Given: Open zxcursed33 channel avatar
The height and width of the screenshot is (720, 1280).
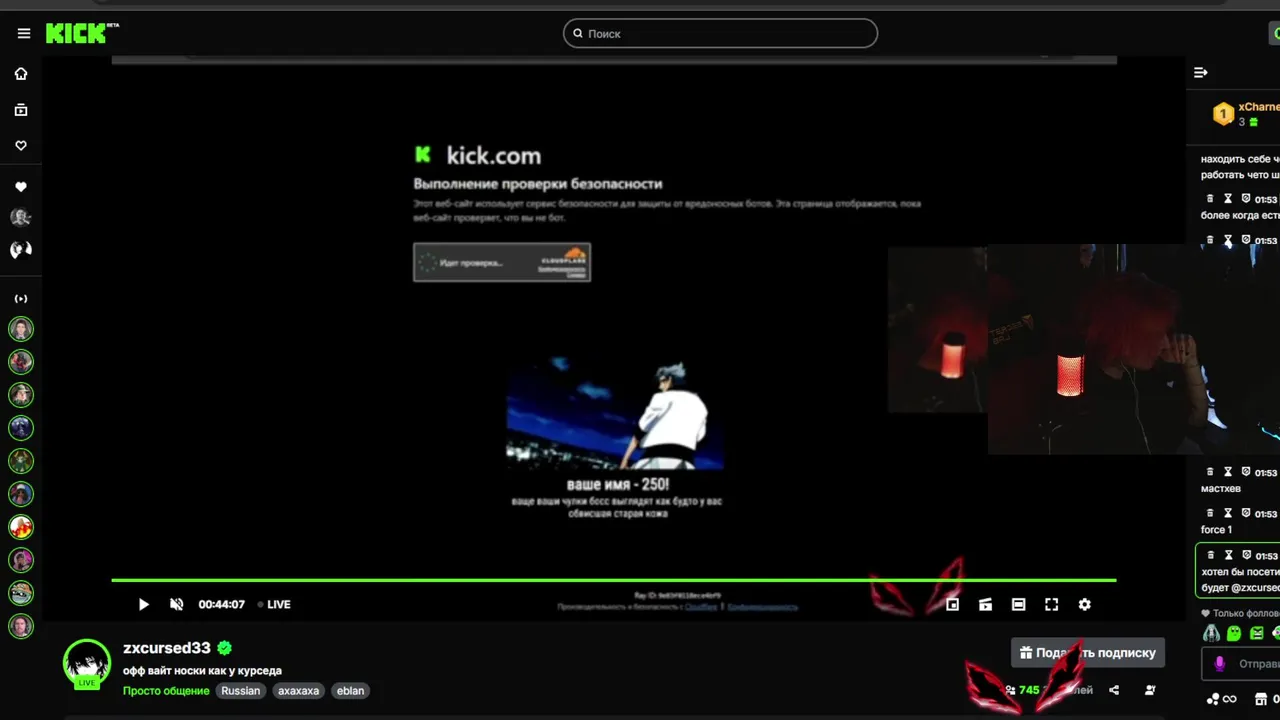Looking at the screenshot, I should [87, 664].
